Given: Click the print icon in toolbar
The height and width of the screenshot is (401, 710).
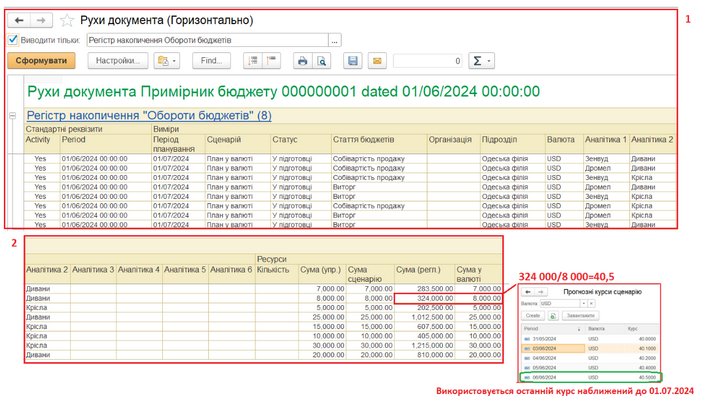Looking at the screenshot, I should click(301, 61).
